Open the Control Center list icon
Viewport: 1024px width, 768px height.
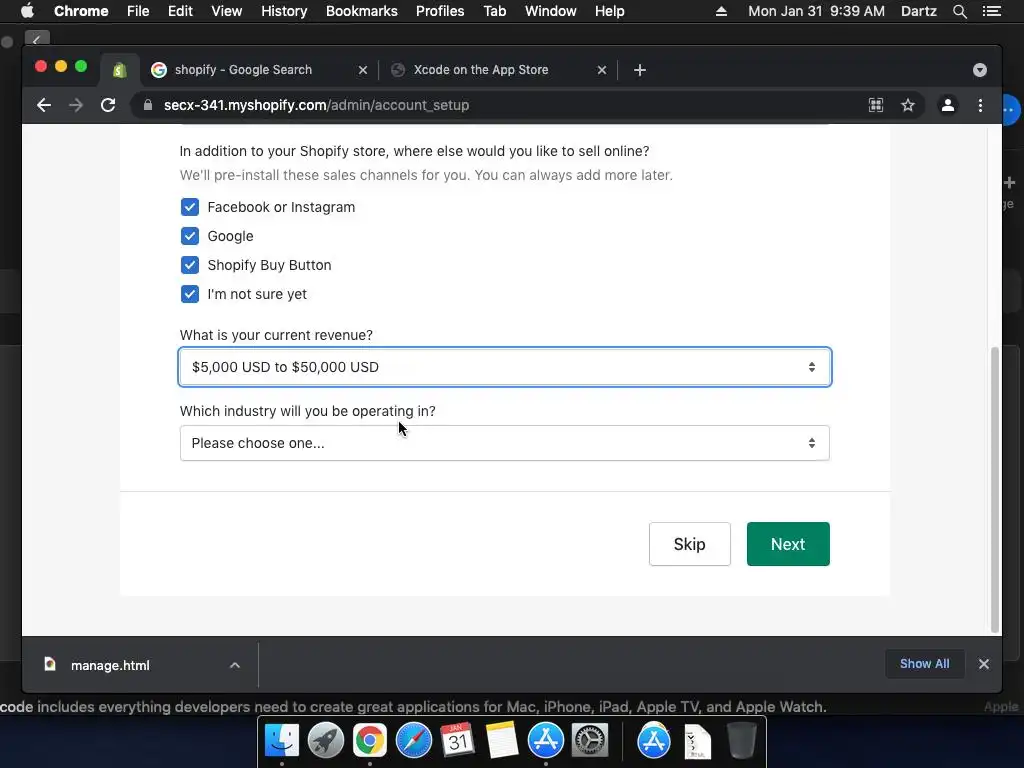click(991, 11)
